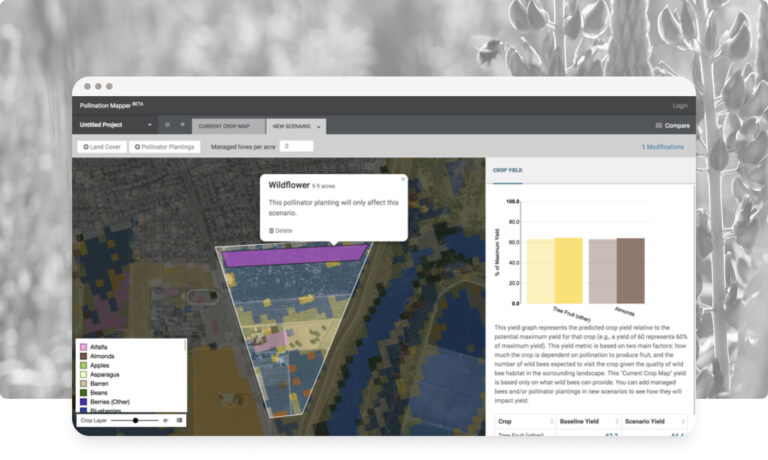Click the scenario list icon beside the plus
Viewport: 768px width, 460px height.
167,125
